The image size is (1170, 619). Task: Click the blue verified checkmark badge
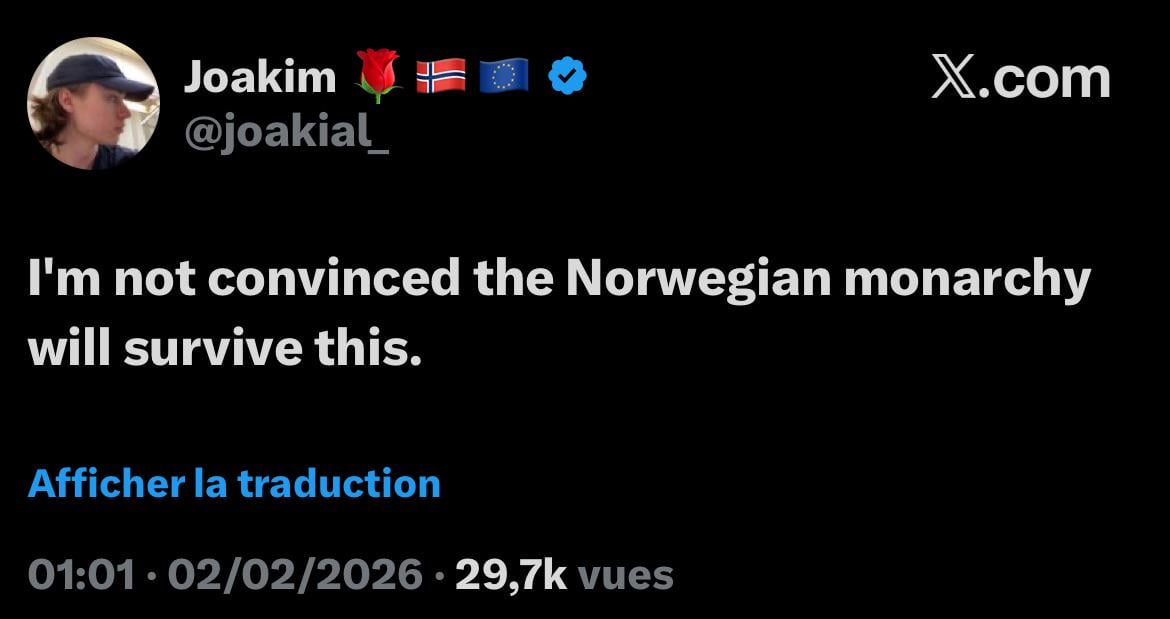click(x=567, y=77)
